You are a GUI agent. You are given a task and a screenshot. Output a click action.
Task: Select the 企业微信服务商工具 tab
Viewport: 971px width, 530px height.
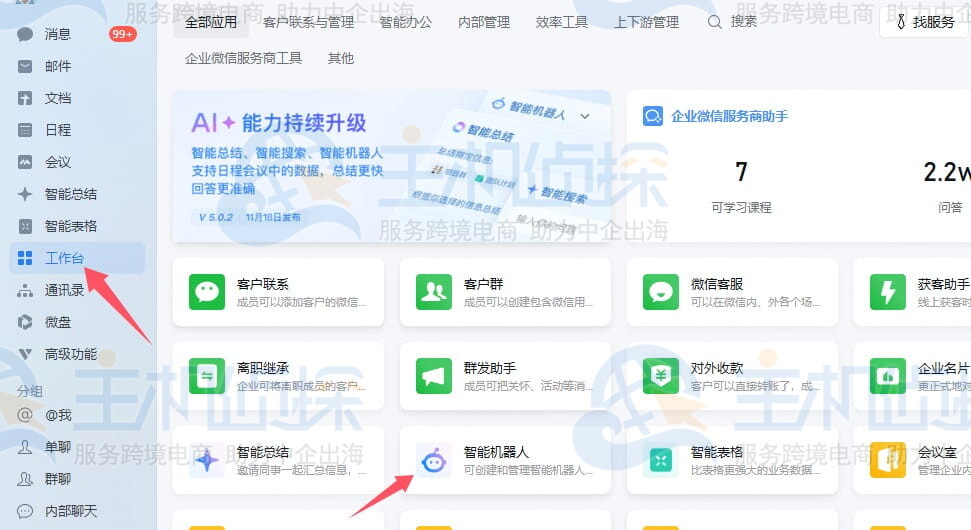(243, 58)
